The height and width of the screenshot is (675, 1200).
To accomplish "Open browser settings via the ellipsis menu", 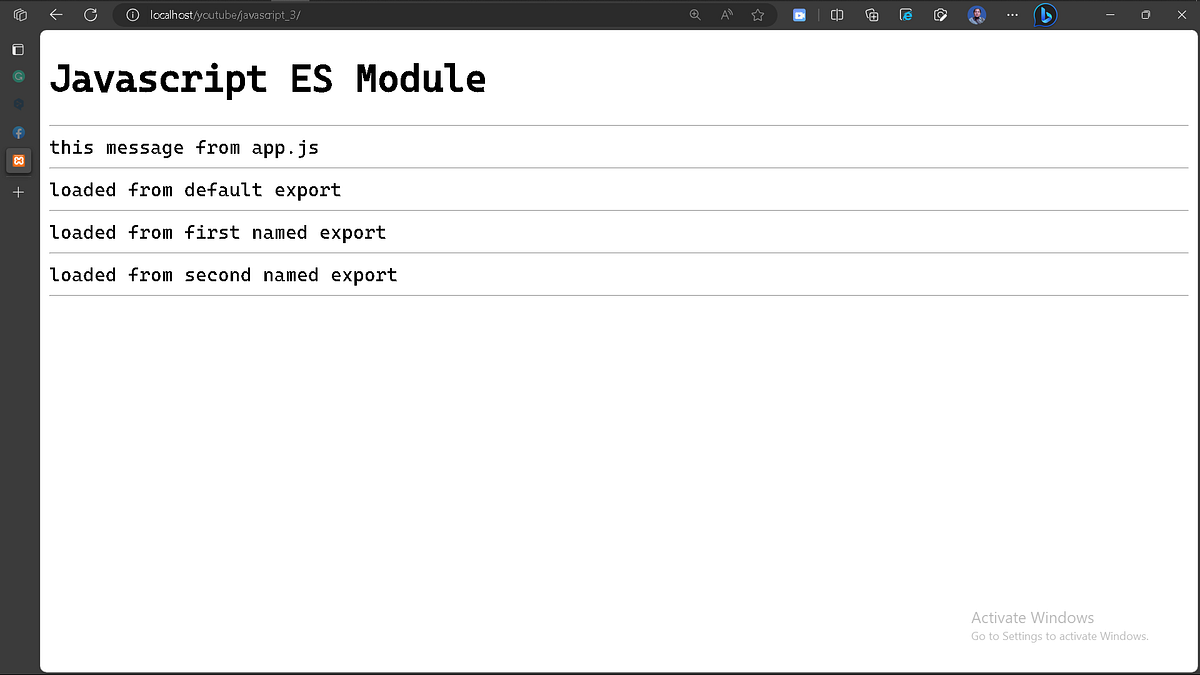I will tap(1012, 14).
